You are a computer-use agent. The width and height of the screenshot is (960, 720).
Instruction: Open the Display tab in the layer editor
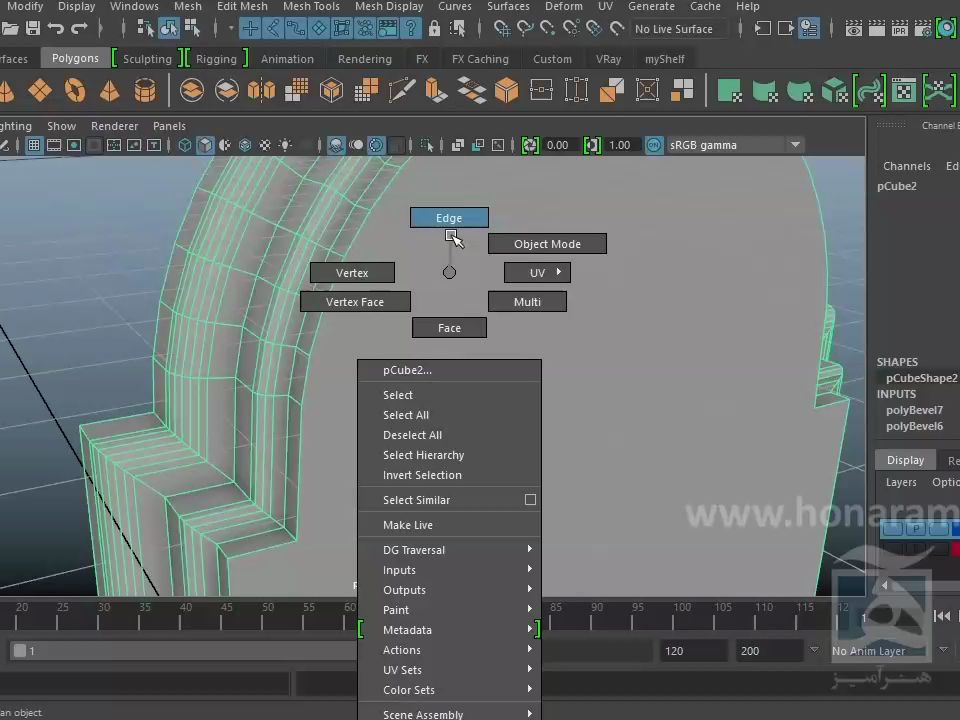point(905,460)
